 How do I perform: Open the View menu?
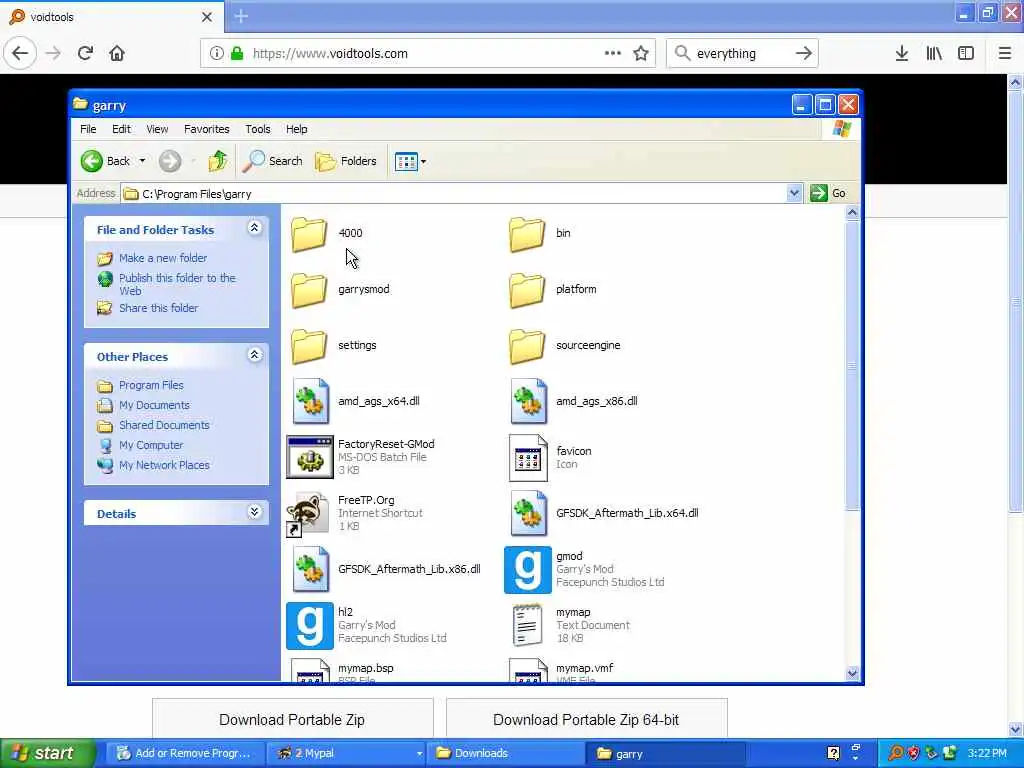point(157,129)
